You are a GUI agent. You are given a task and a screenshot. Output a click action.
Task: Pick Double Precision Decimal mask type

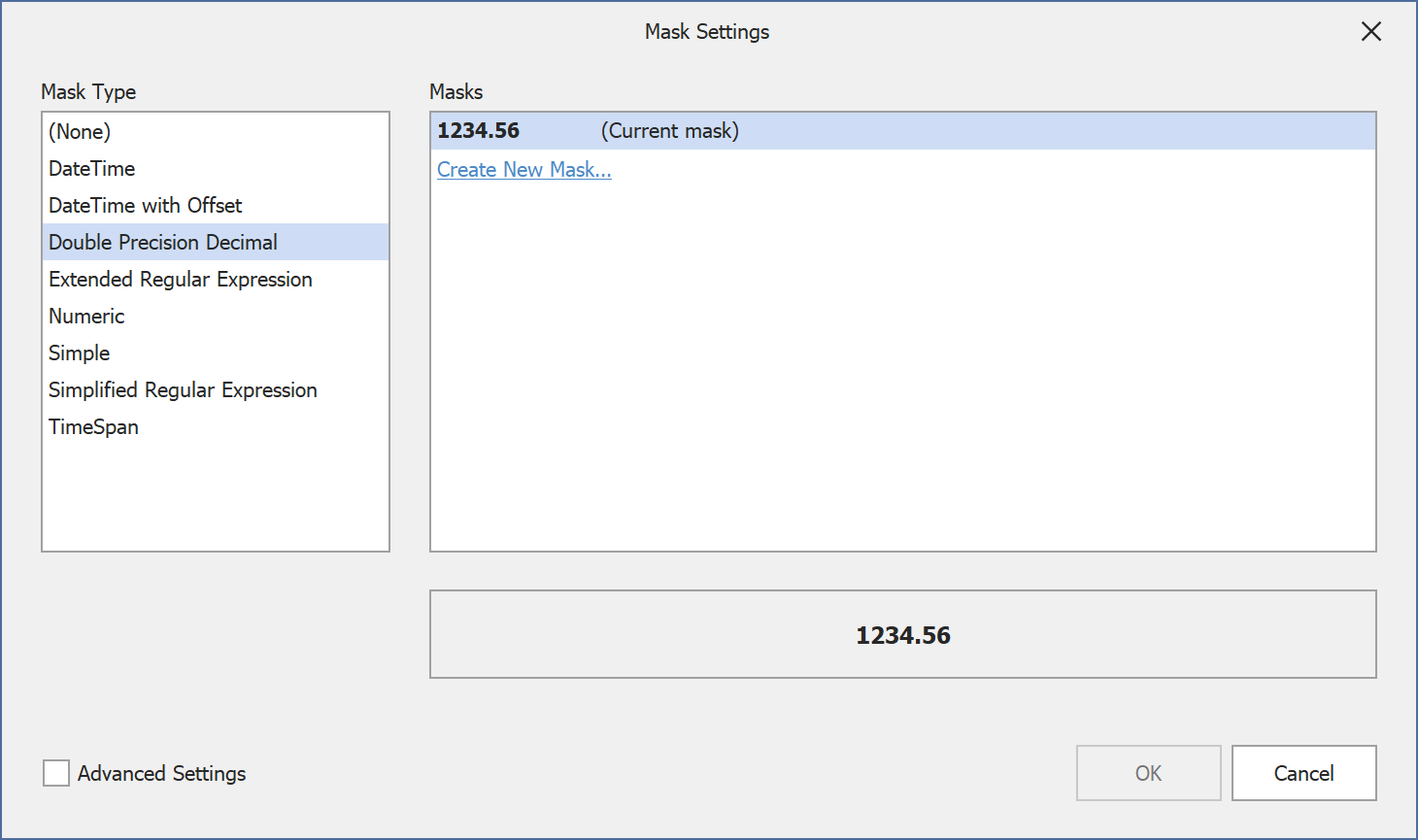tap(163, 242)
